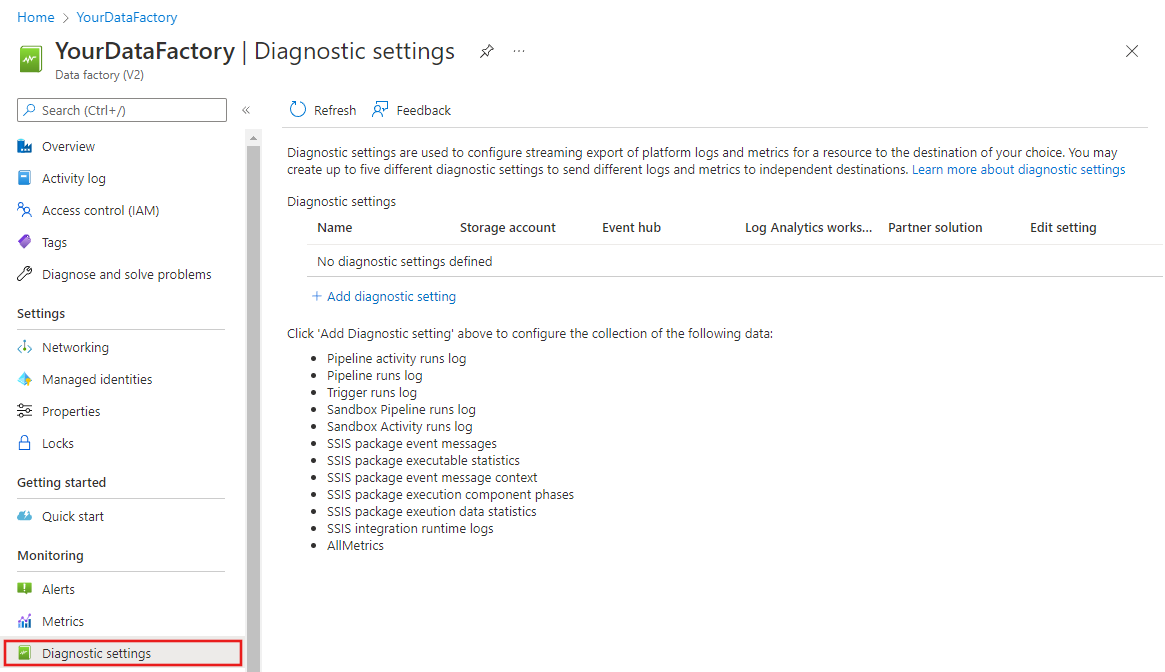1165x672 pixels.
Task: Navigate to Home breadcrumb
Action: tap(36, 18)
